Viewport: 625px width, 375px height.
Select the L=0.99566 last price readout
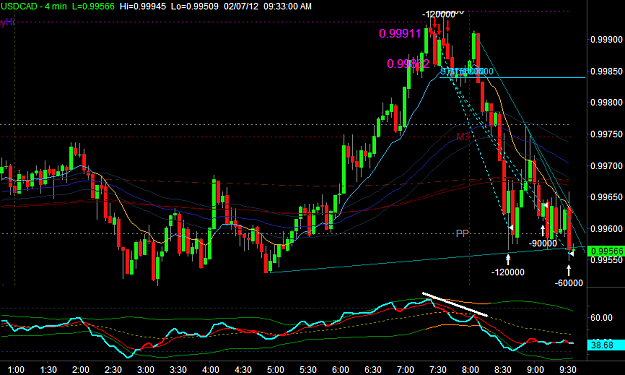pos(93,6)
